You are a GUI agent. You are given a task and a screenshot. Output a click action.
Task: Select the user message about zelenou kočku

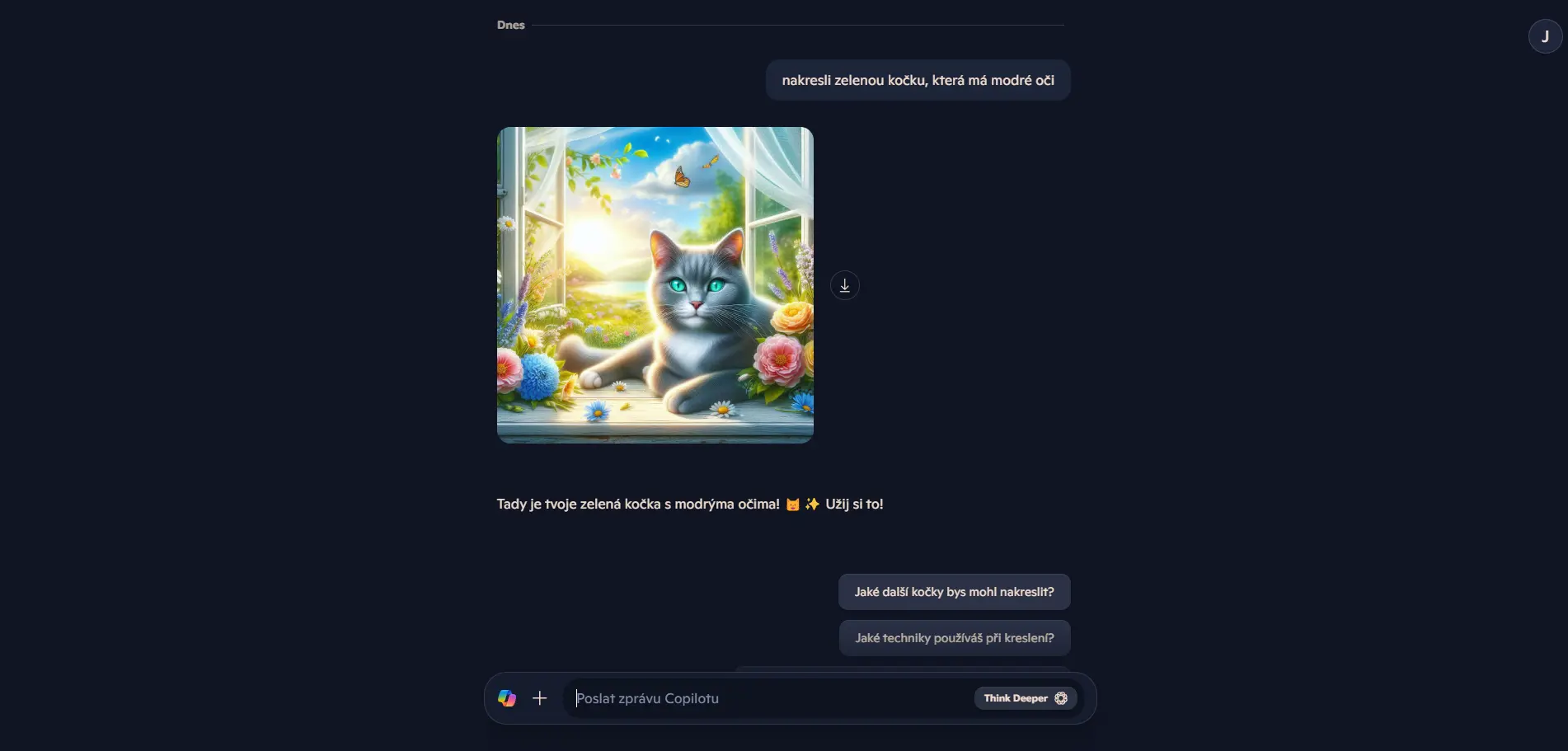click(x=918, y=80)
